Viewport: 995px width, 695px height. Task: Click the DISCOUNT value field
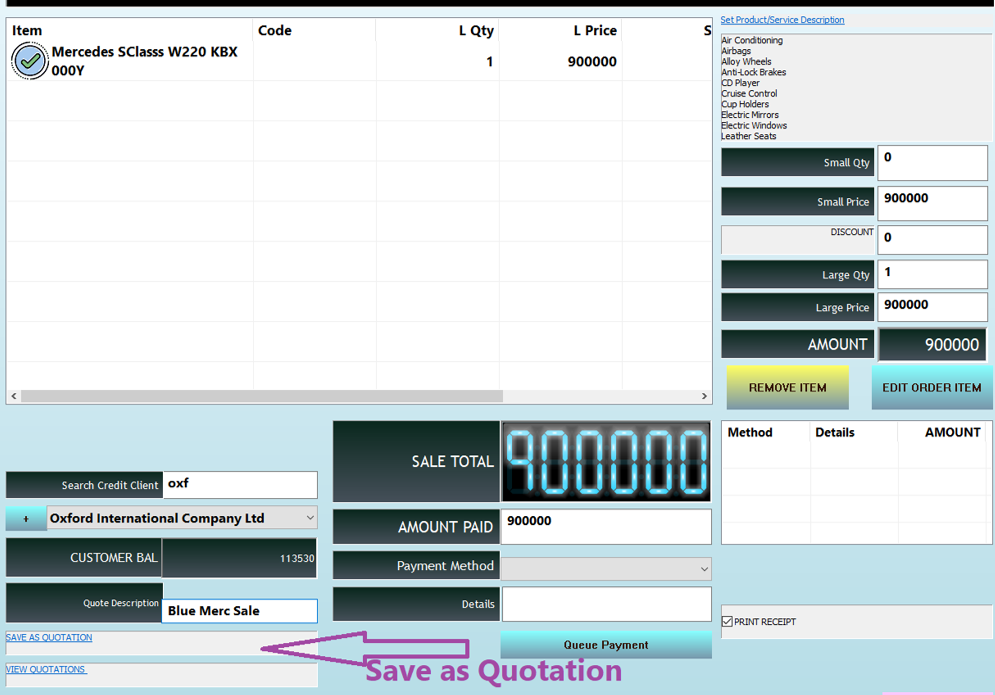[932, 238]
